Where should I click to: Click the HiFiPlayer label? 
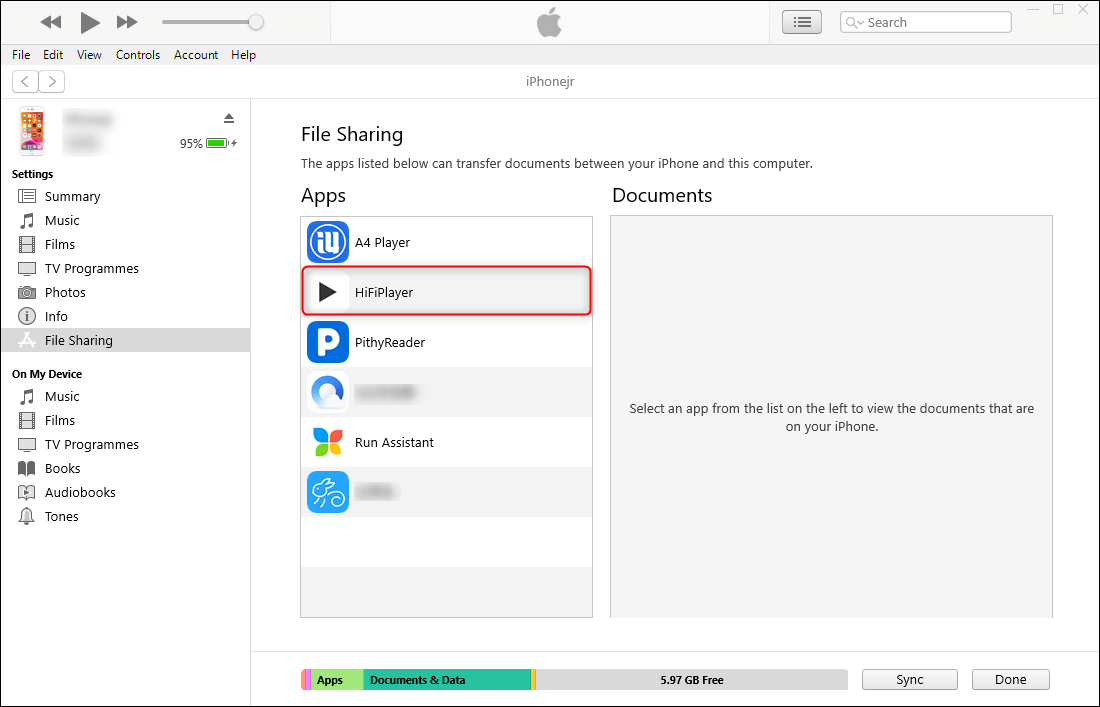click(x=384, y=292)
